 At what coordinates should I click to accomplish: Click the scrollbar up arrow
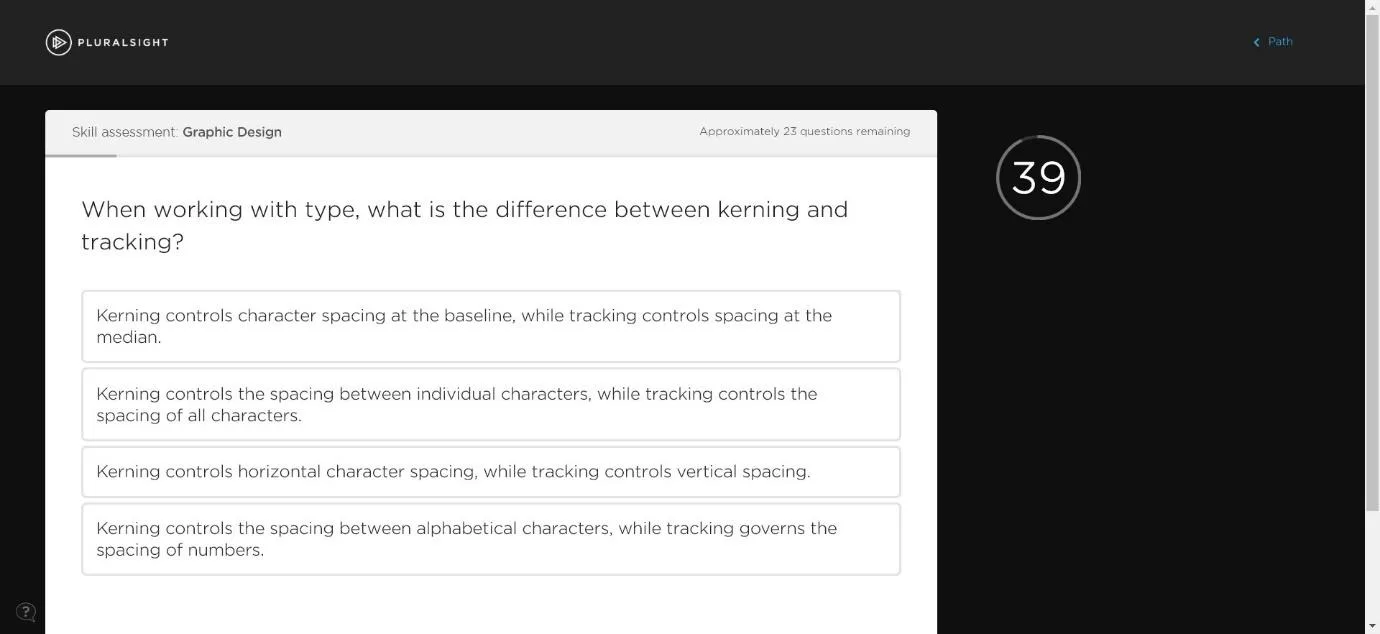(x=1372, y=7)
